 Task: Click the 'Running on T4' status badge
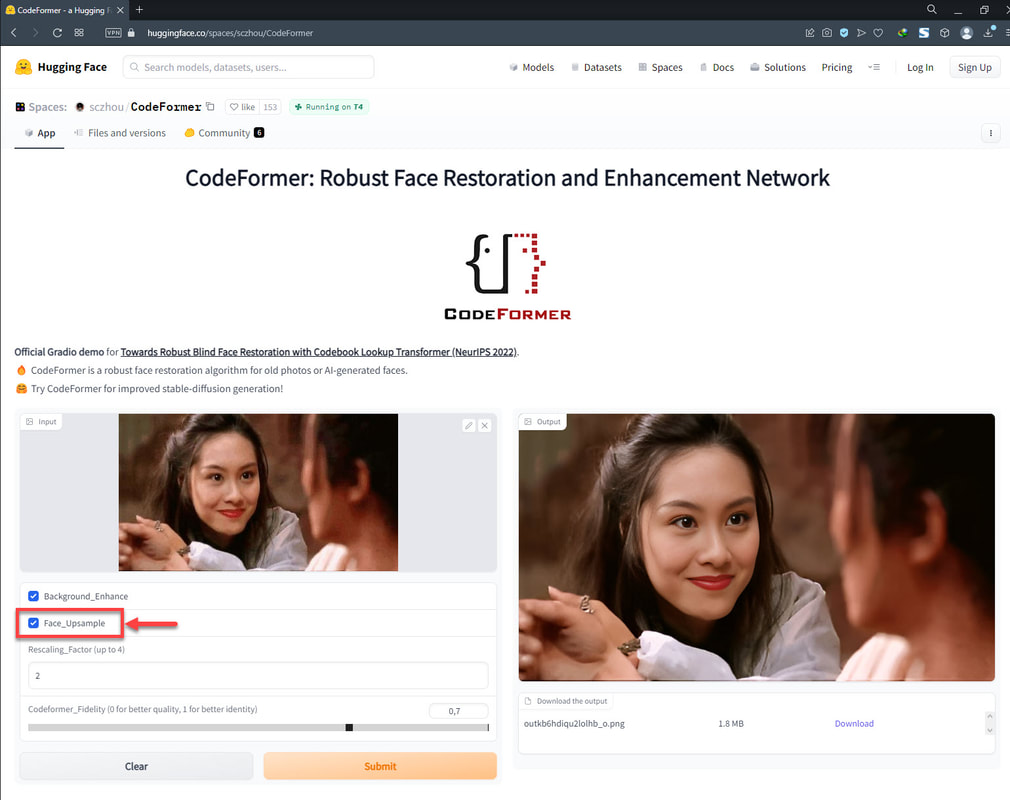(329, 107)
